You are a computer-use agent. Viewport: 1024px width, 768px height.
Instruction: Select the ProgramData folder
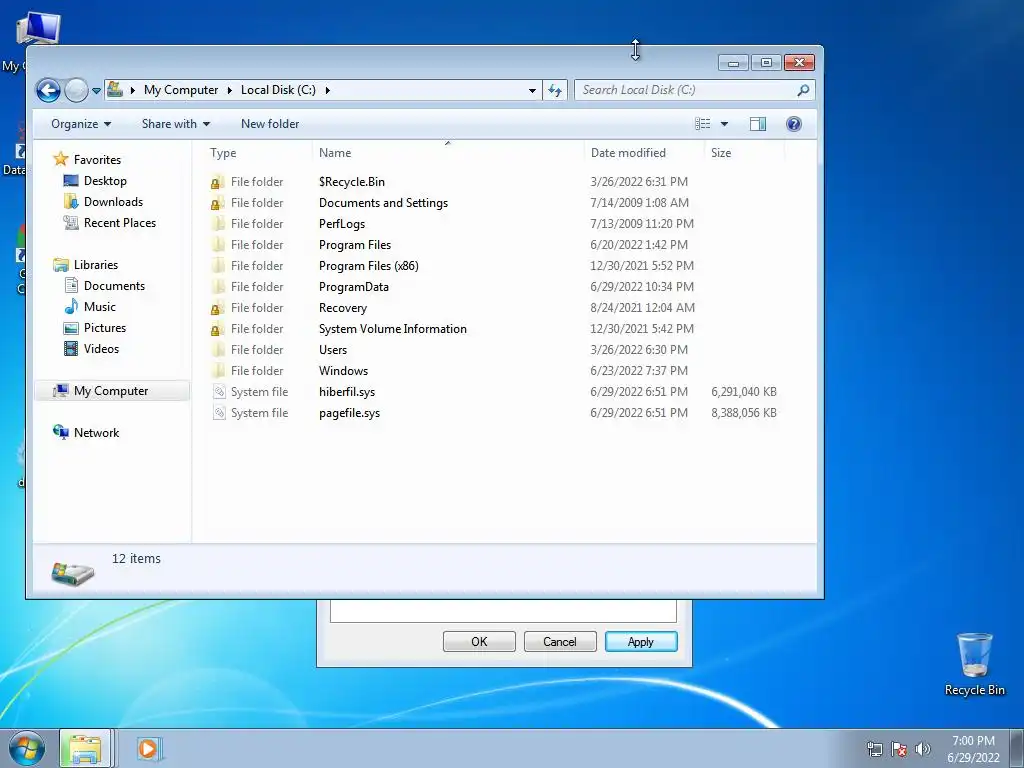(x=353, y=286)
